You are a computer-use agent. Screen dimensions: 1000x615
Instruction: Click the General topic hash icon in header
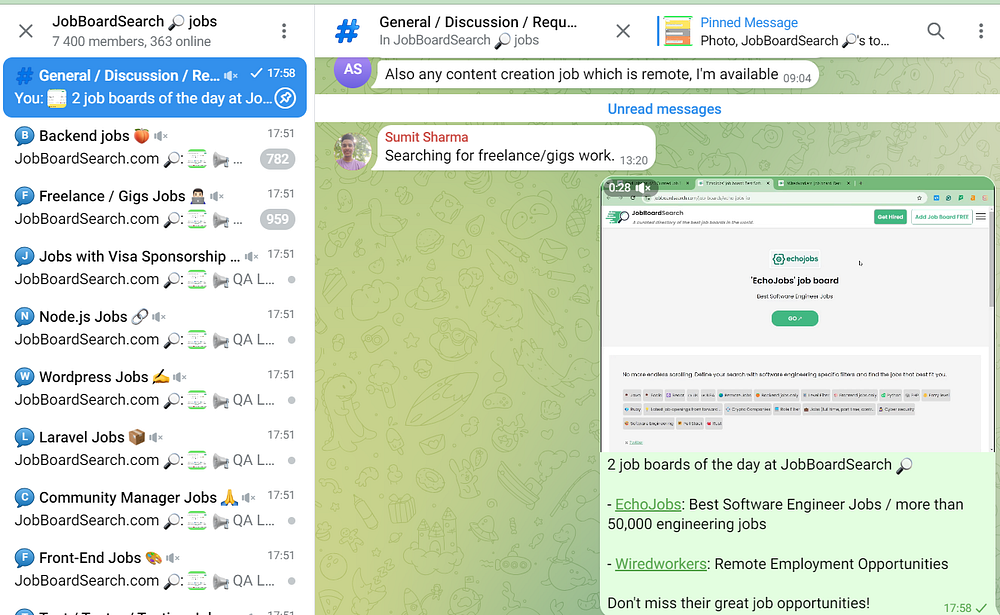tap(347, 31)
